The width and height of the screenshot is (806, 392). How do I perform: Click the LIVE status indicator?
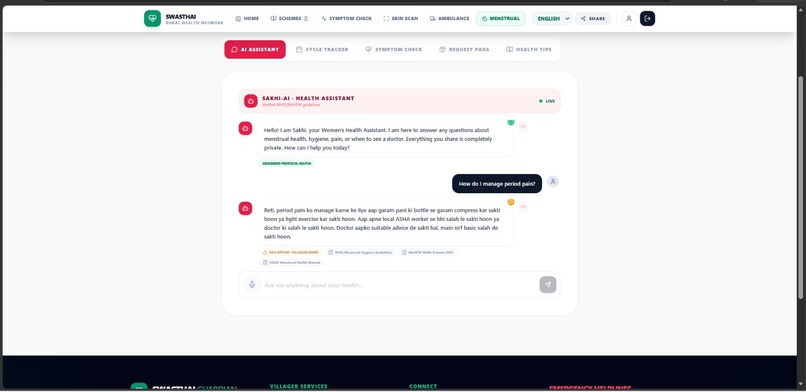pos(547,101)
